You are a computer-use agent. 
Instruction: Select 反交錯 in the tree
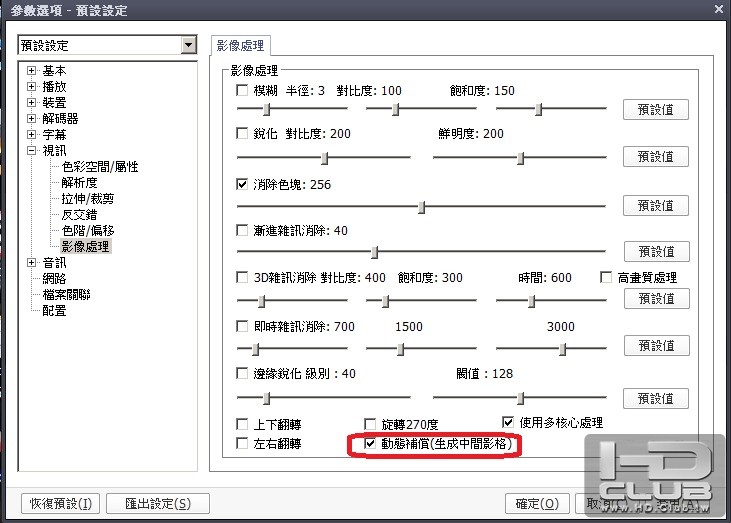pos(79,215)
